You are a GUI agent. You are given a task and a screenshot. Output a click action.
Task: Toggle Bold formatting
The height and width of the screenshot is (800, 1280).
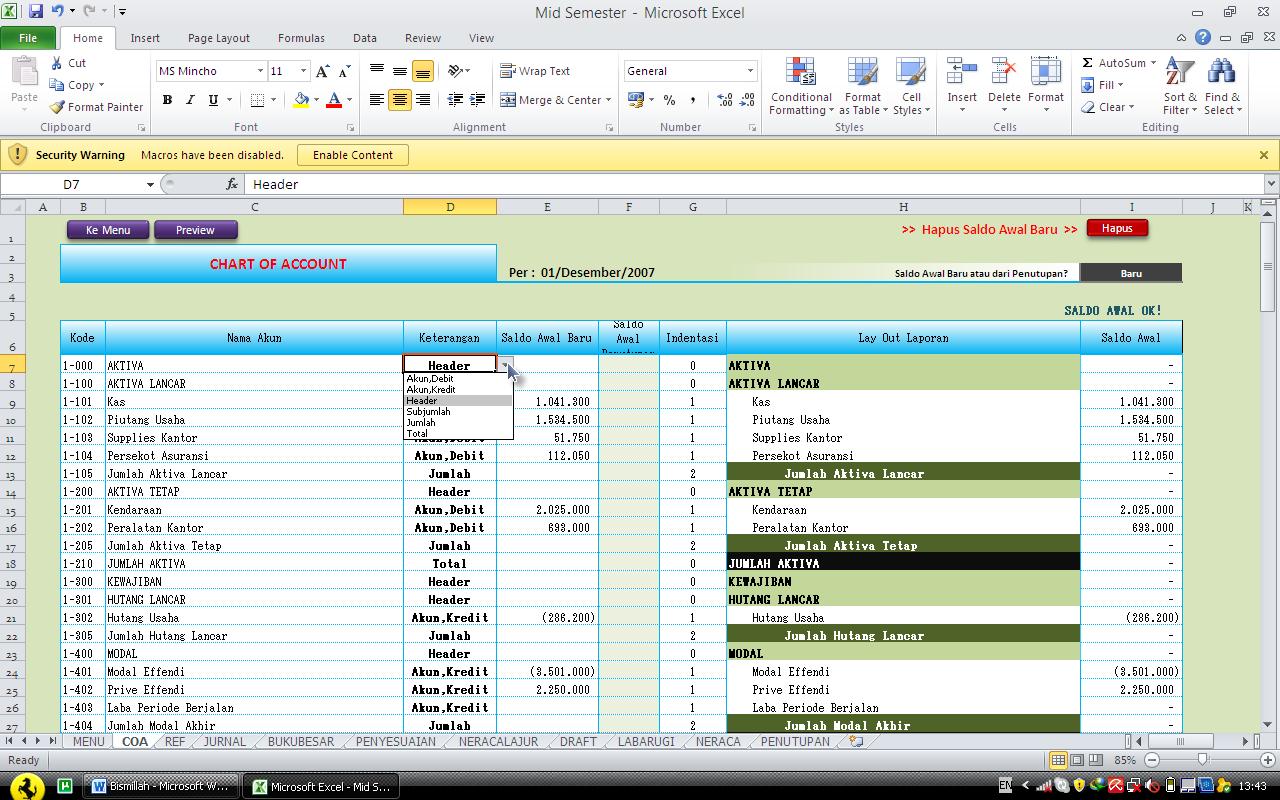[167, 100]
